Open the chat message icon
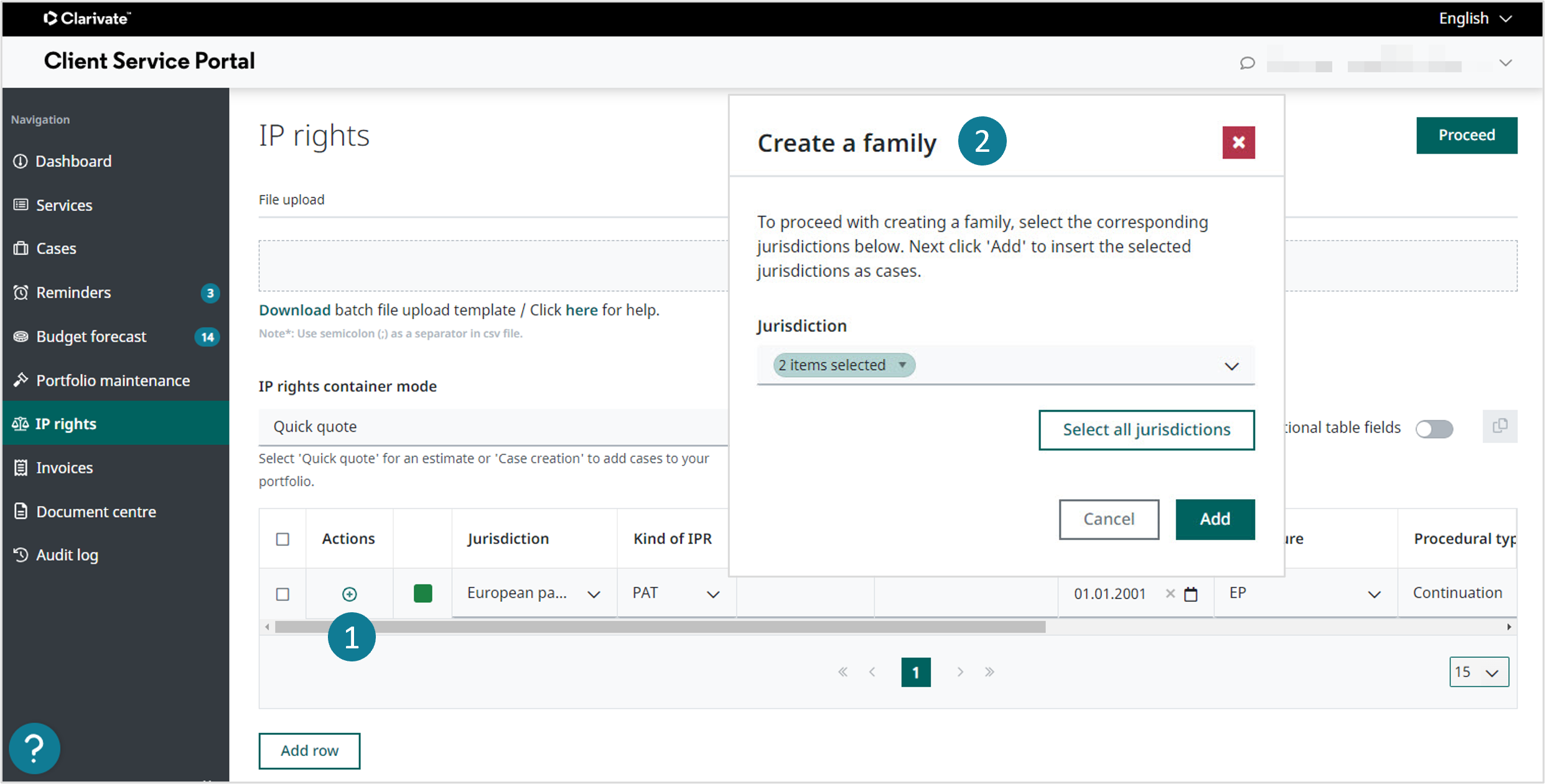Image resolution: width=1545 pixels, height=784 pixels. [x=1247, y=63]
